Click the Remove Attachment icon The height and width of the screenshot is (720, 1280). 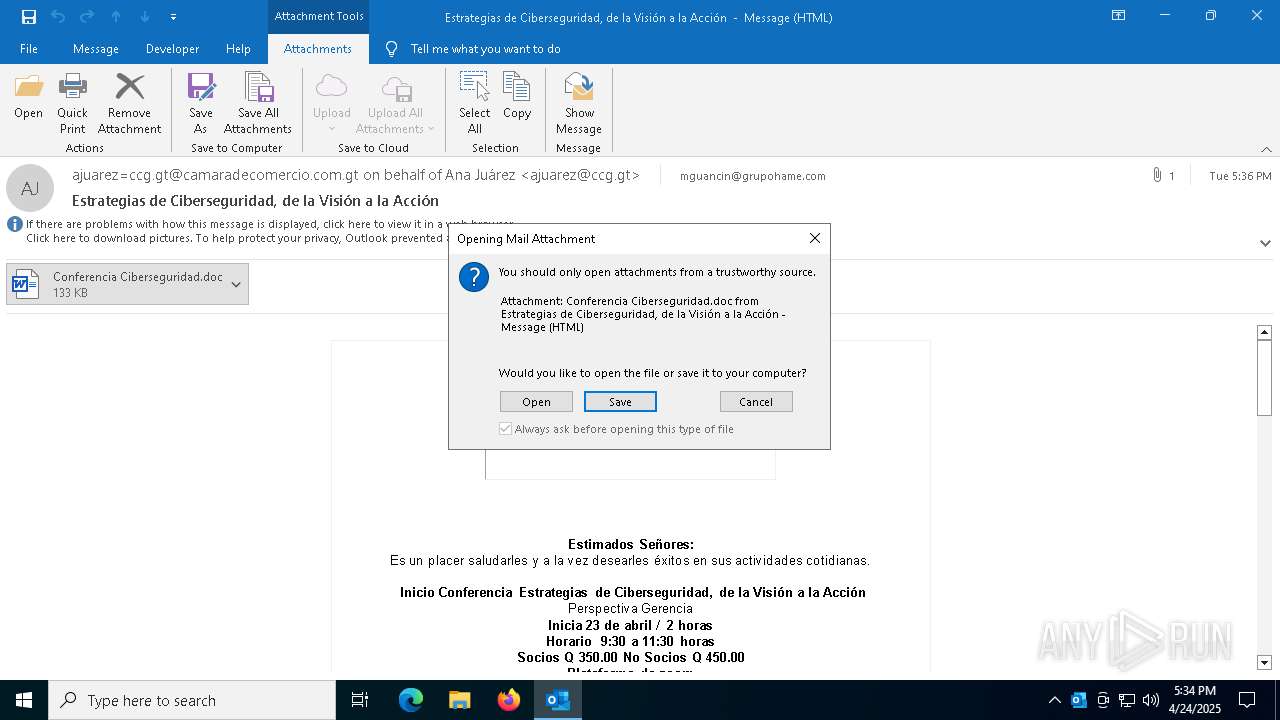point(129,103)
